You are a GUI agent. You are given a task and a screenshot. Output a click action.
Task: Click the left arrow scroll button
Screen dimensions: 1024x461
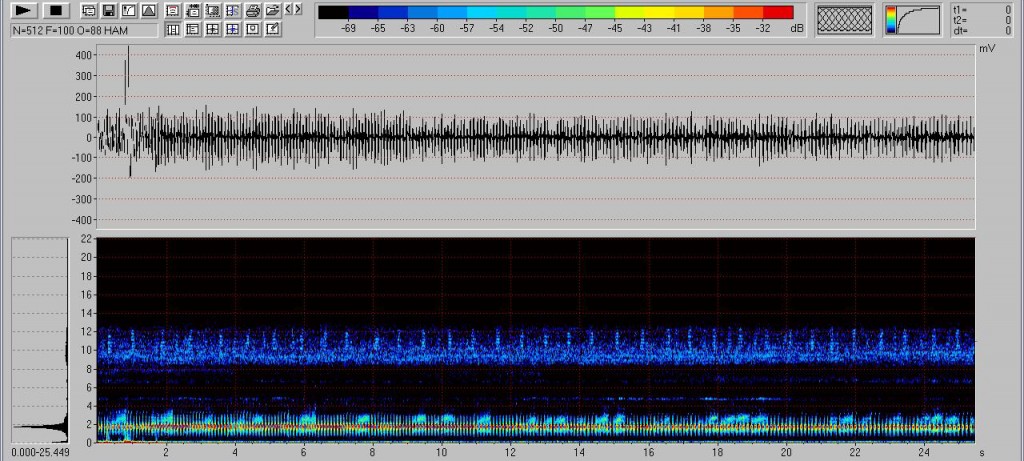(x=288, y=8)
